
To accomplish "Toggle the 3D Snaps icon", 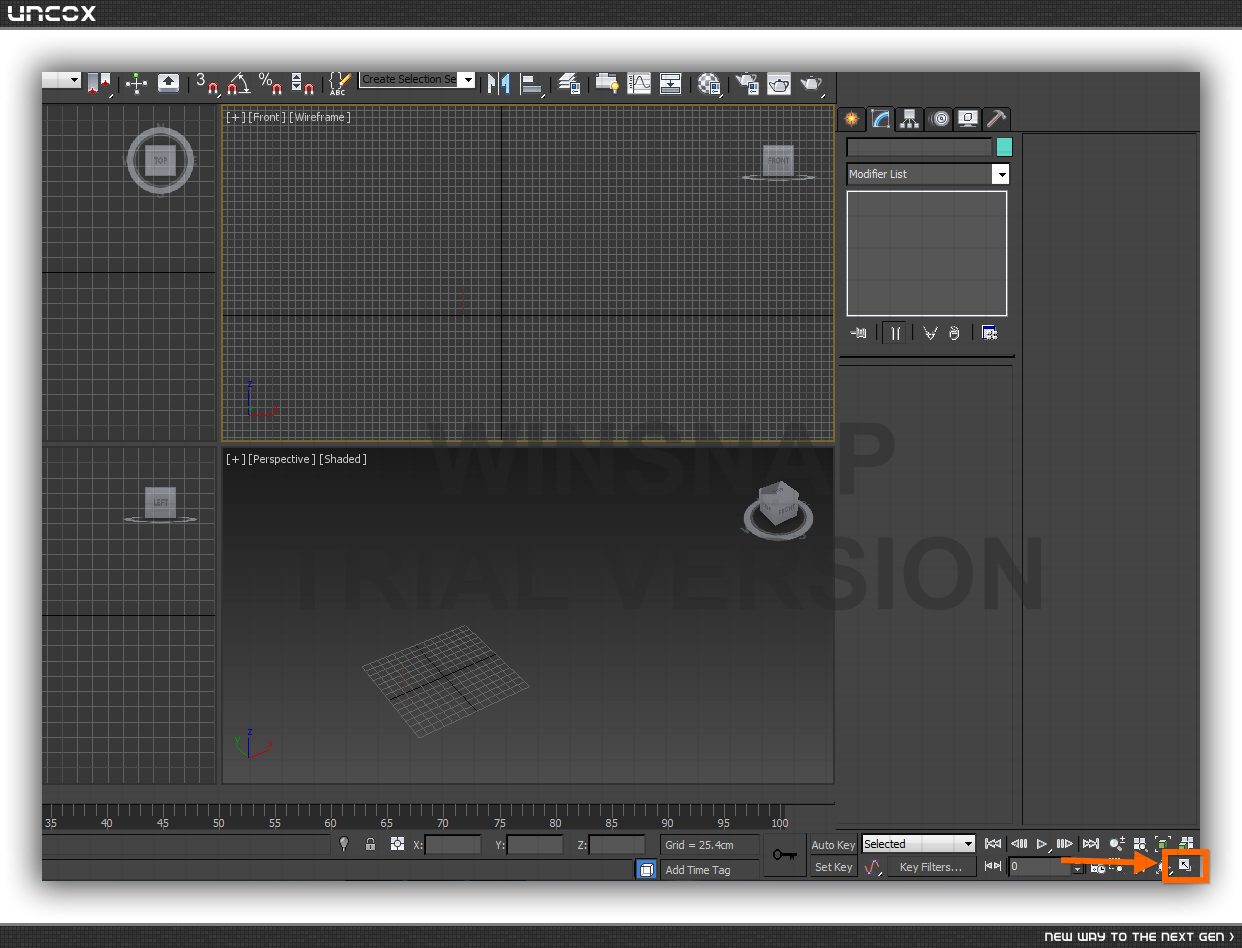I will [x=207, y=83].
